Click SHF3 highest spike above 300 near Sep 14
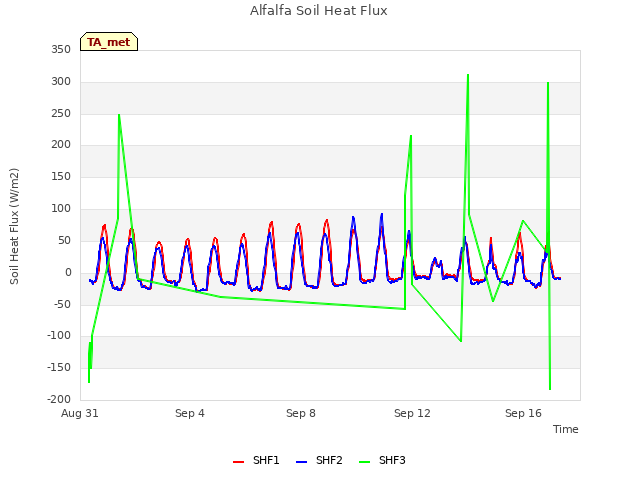This screenshot has height=480, width=640. (468, 75)
